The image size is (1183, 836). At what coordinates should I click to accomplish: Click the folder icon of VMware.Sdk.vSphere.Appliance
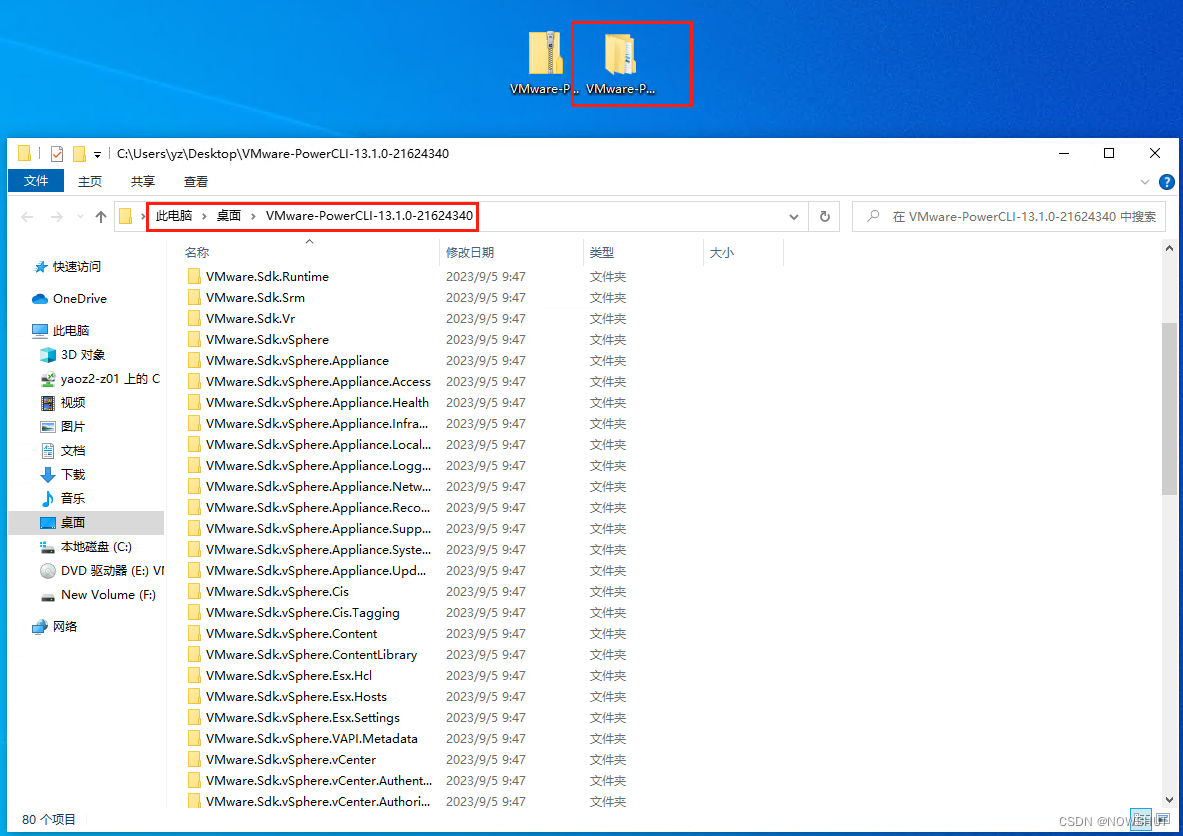(195, 361)
